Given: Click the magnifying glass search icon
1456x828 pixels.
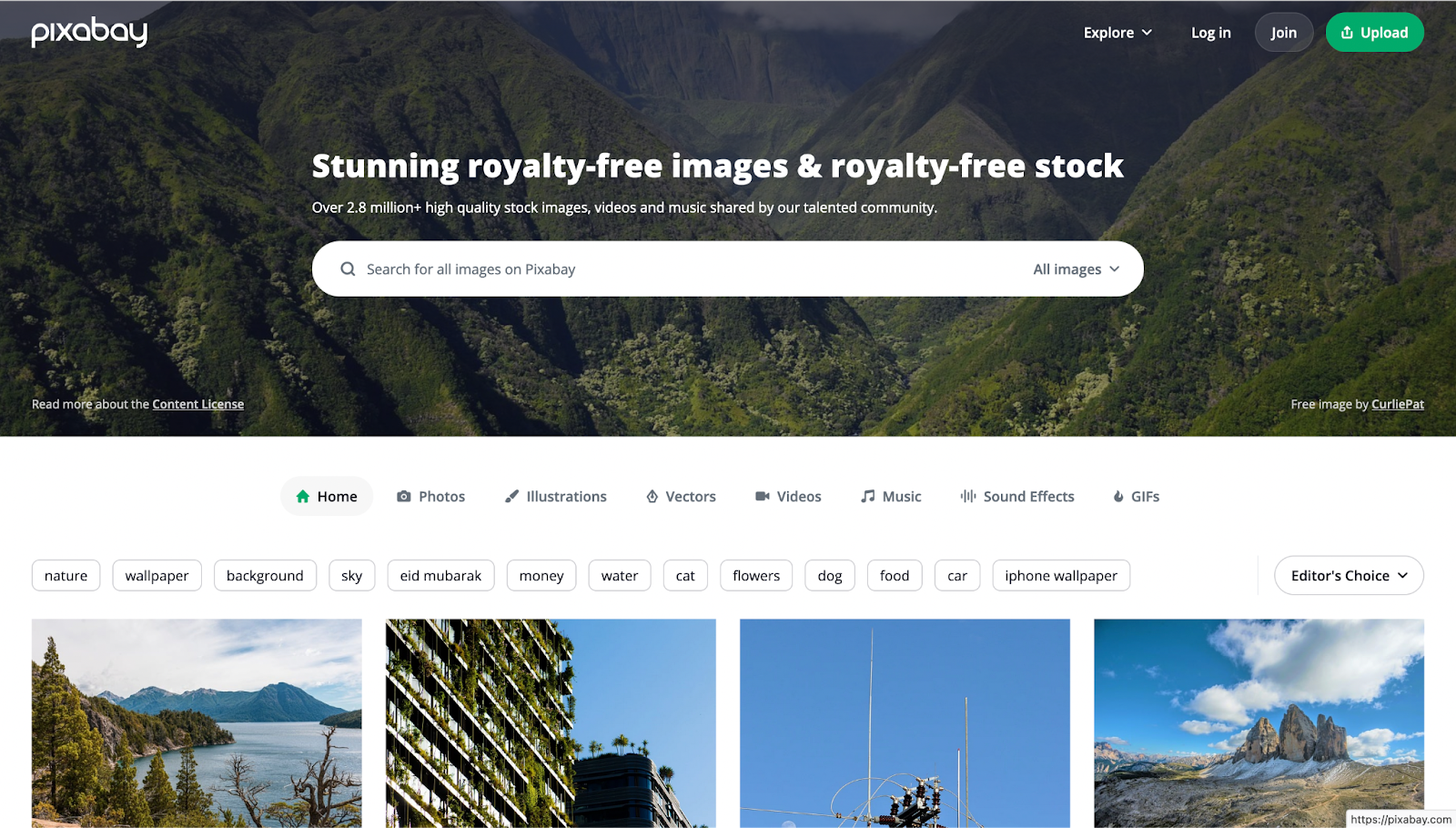Looking at the screenshot, I should coord(348,269).
